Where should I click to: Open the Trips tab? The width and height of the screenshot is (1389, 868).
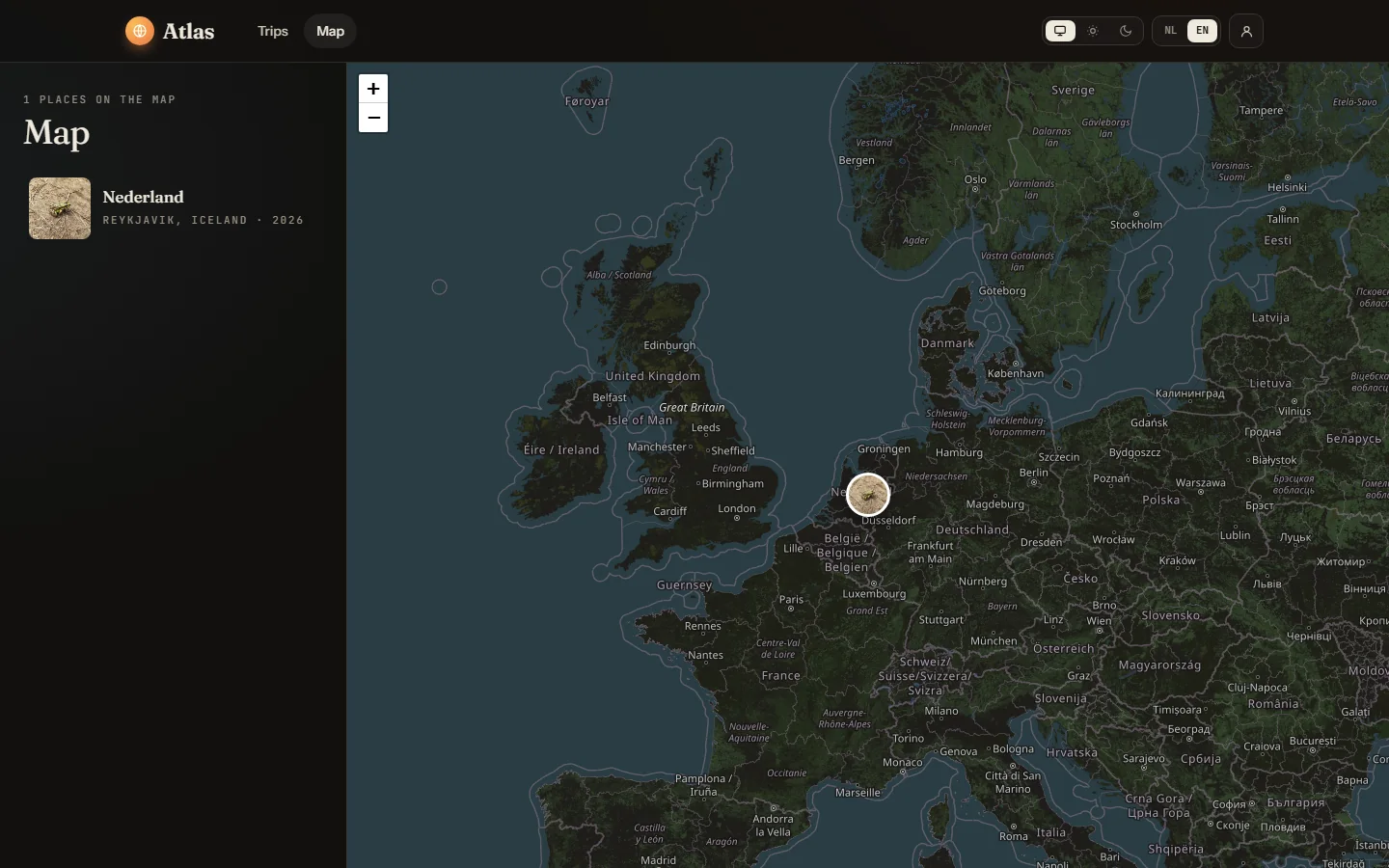coord(273,31)
